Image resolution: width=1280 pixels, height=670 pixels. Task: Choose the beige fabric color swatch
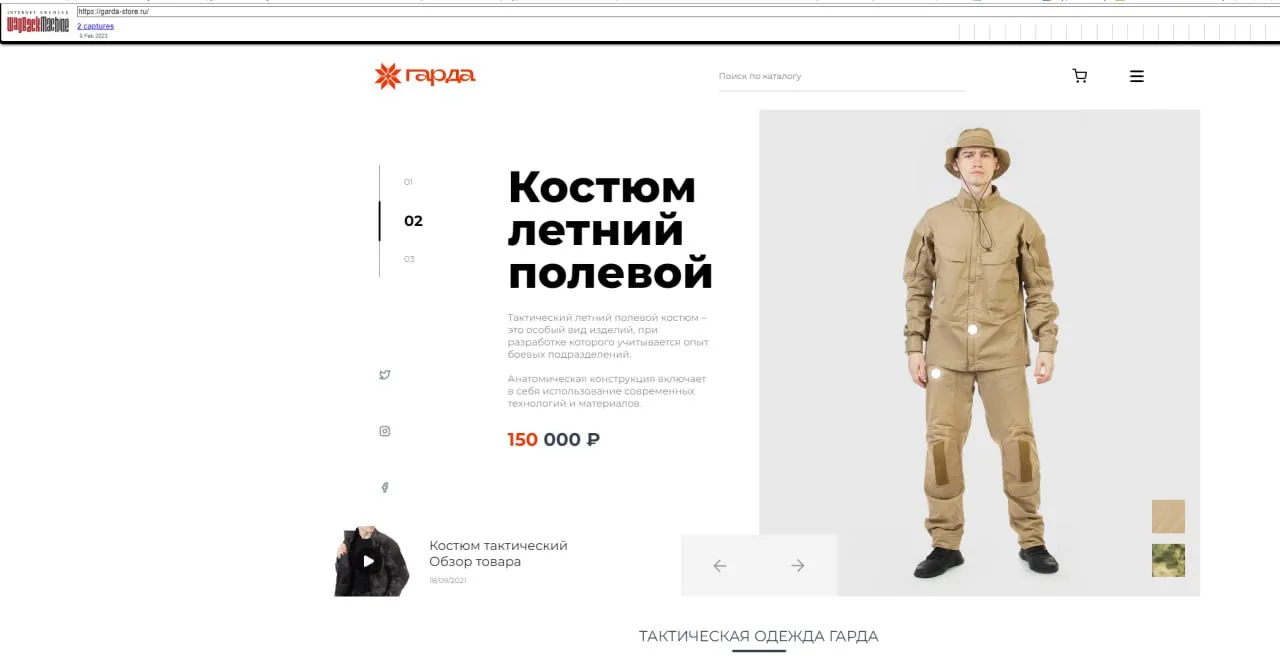(x=1168, y=516)
